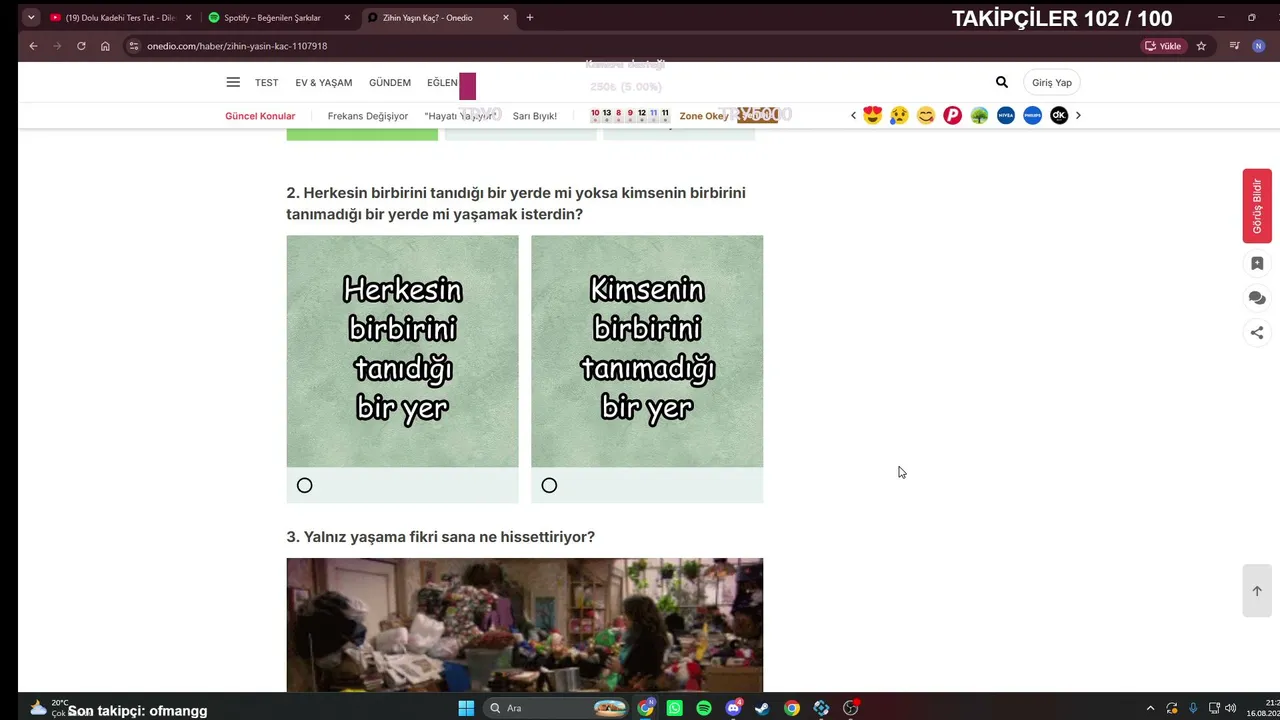Viewport: 1280px width, 720px height.
Task: Open WhatsApp from the taskbar
Action: [x=675, y=708]
